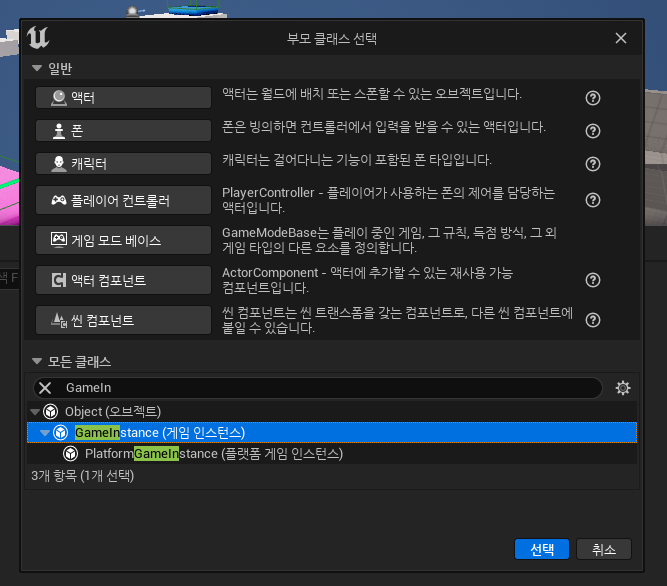Screen dimensions: 667x586
Task: Open help for the 폰 class
Action: click(593, 131)
